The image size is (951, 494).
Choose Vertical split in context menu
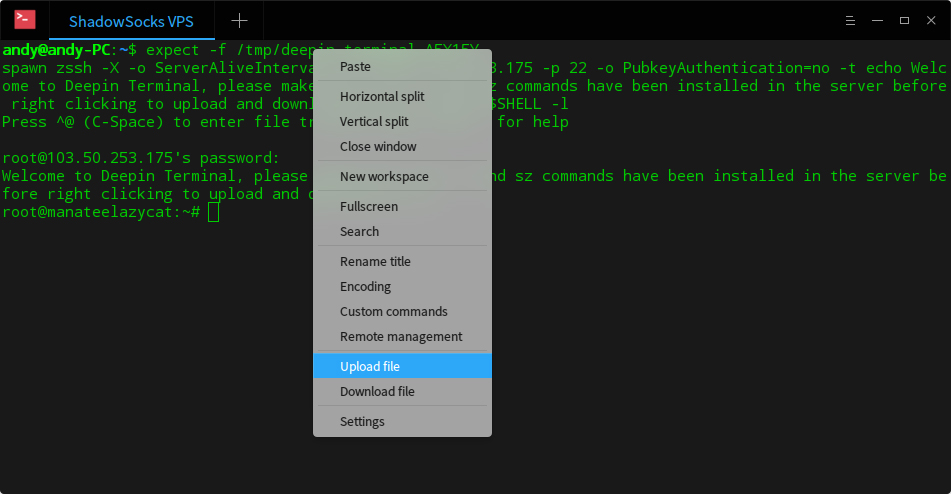pos(374,122)
